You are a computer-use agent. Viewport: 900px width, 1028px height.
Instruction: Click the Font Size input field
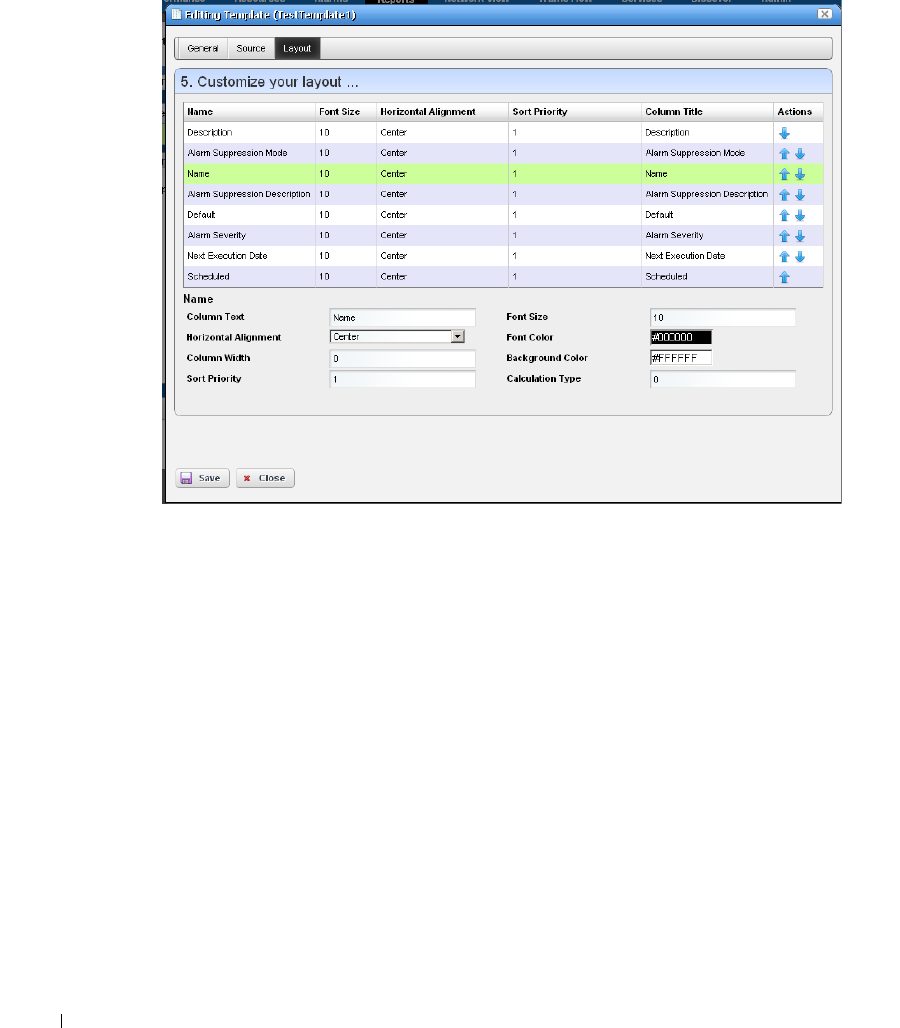pyautogui.click(x=722, y=317)
